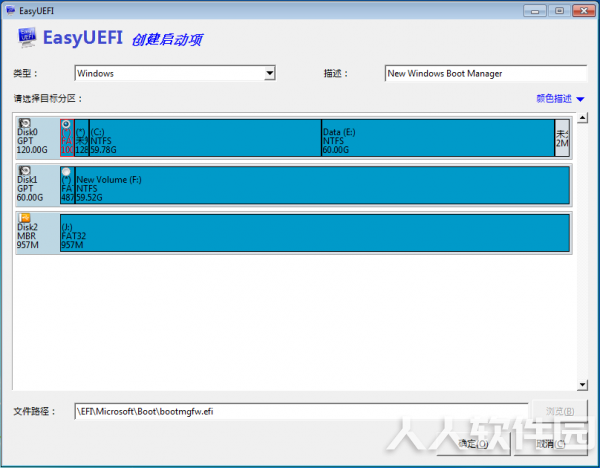Screen dimensions: 600x468
Task: Click the file path field with bootmgfw.efi
Action: click(301, 411)
